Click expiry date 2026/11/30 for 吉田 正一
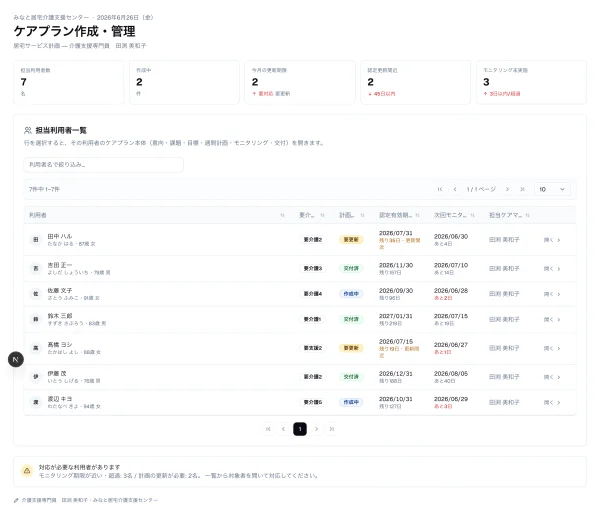This screenshot has width=600, height=517. point(396,265)
